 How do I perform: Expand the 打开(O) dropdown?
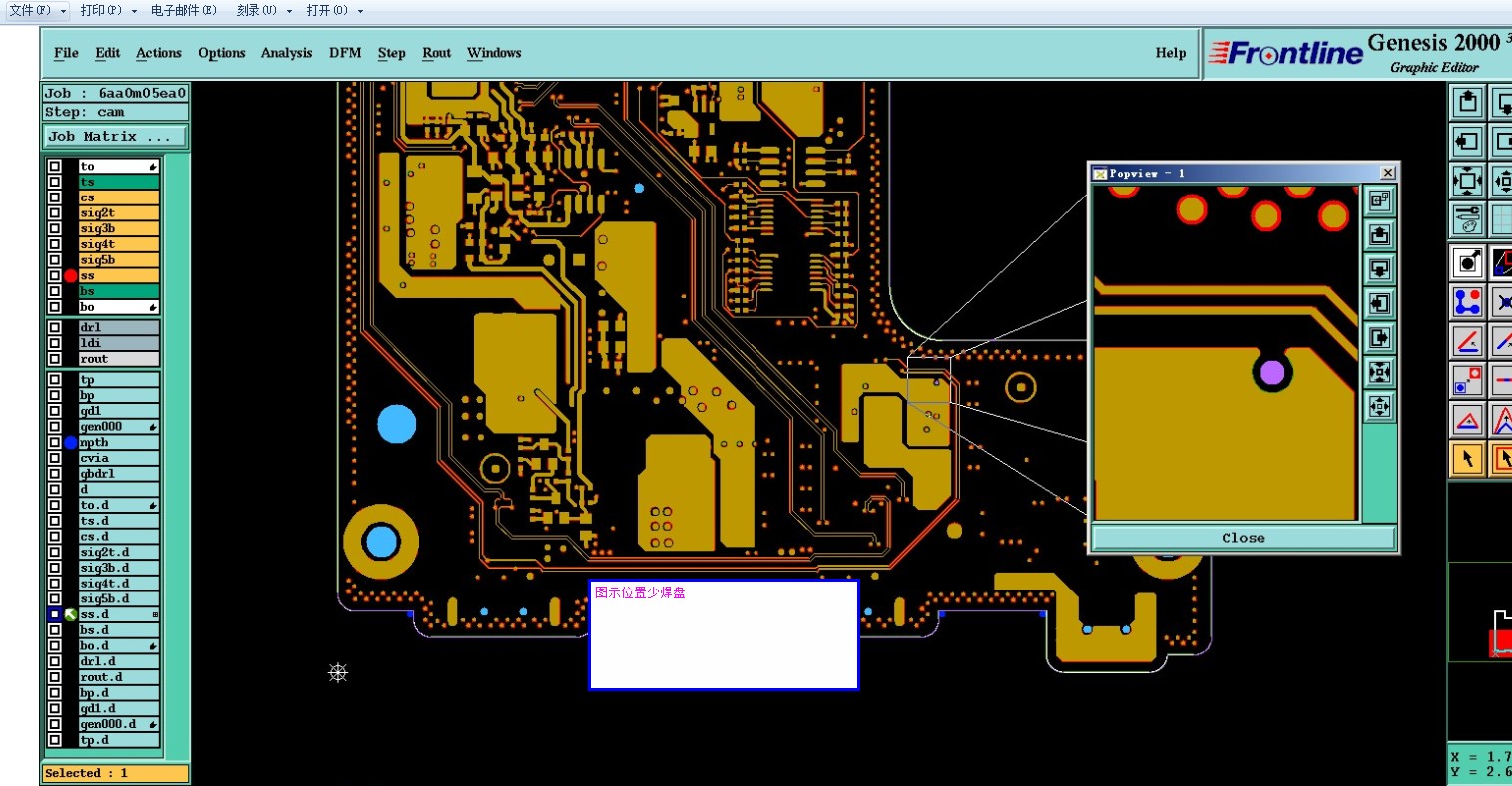[360, 11]
